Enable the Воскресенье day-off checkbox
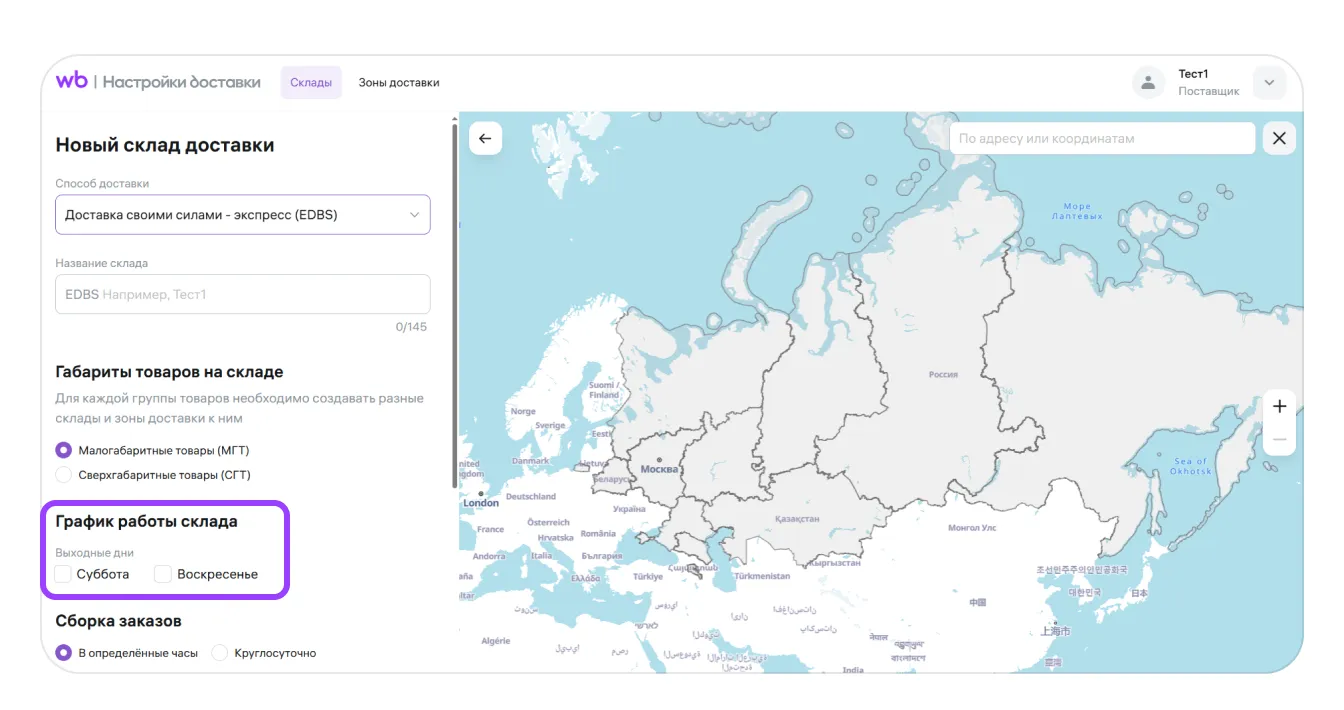 [163, 574]
